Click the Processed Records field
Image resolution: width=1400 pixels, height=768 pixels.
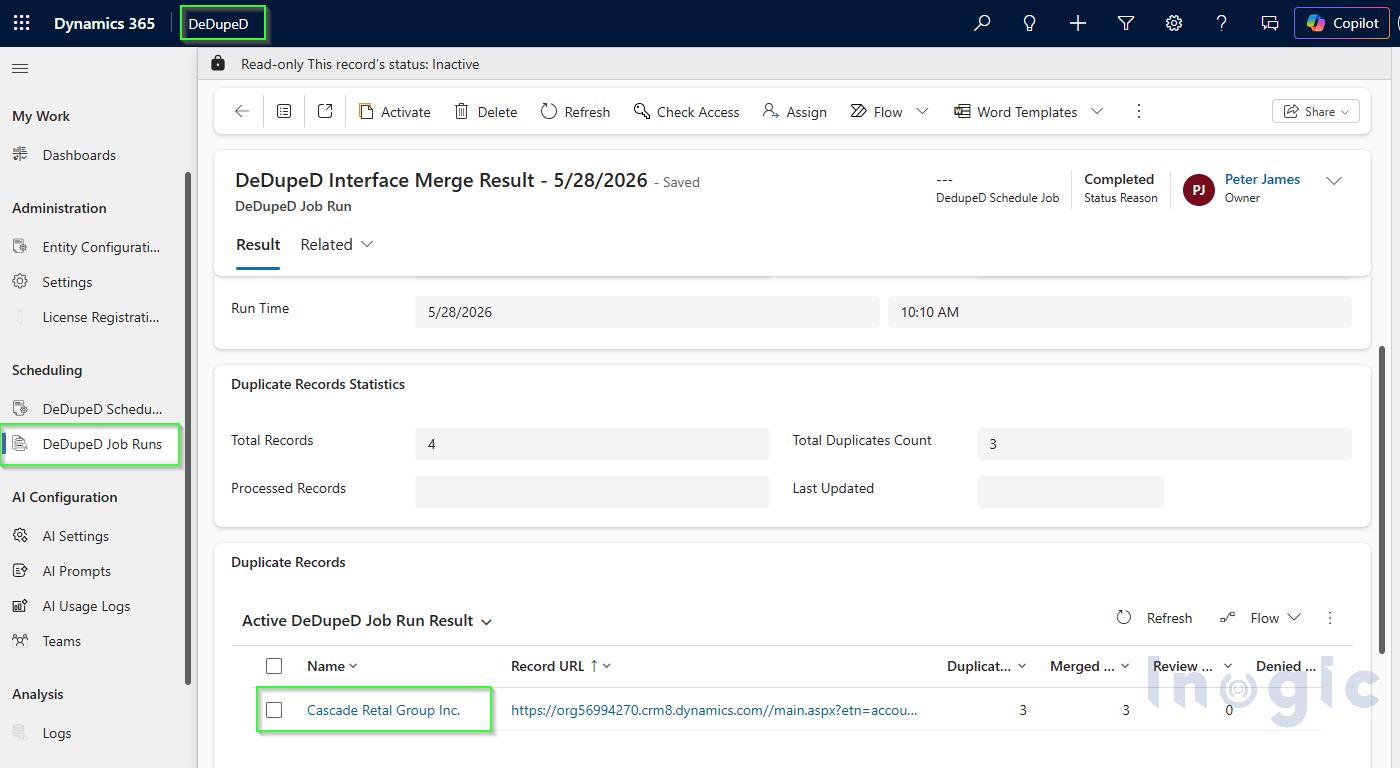pos(592,491)
